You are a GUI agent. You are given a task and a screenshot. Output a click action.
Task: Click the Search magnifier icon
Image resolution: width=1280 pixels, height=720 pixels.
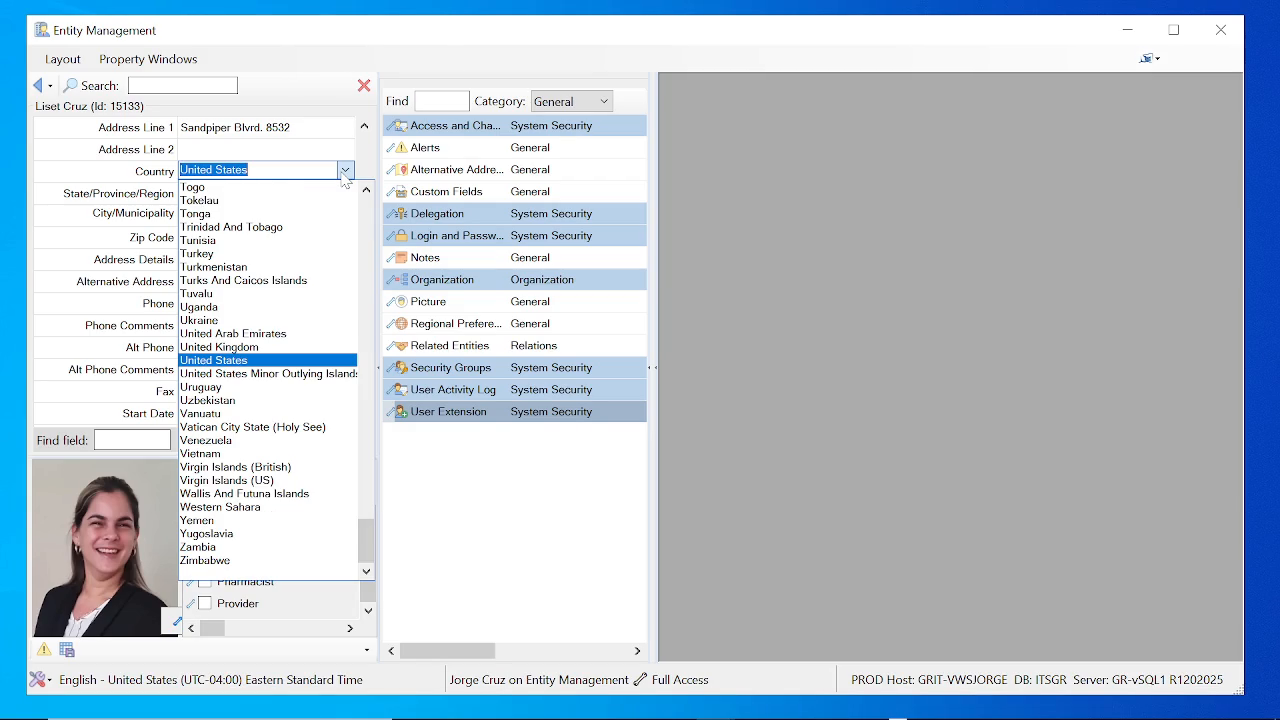[70, 86]
